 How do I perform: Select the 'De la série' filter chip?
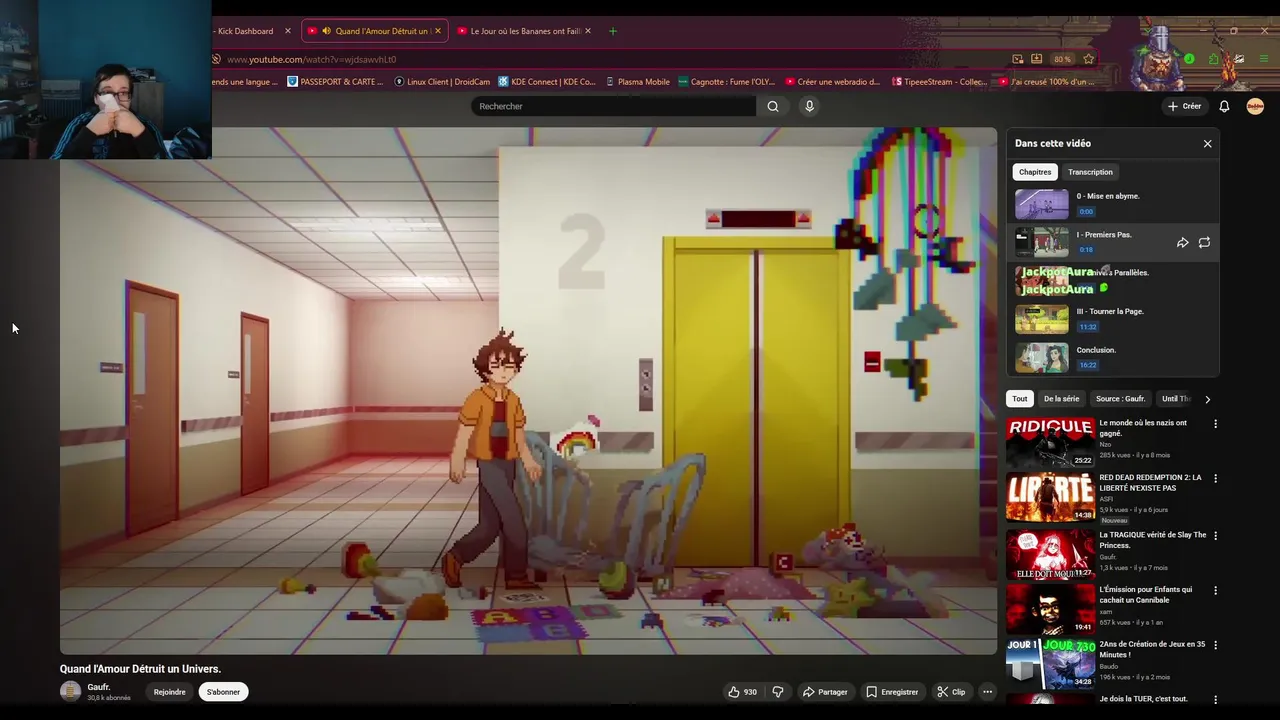[x=1061, y=399]
